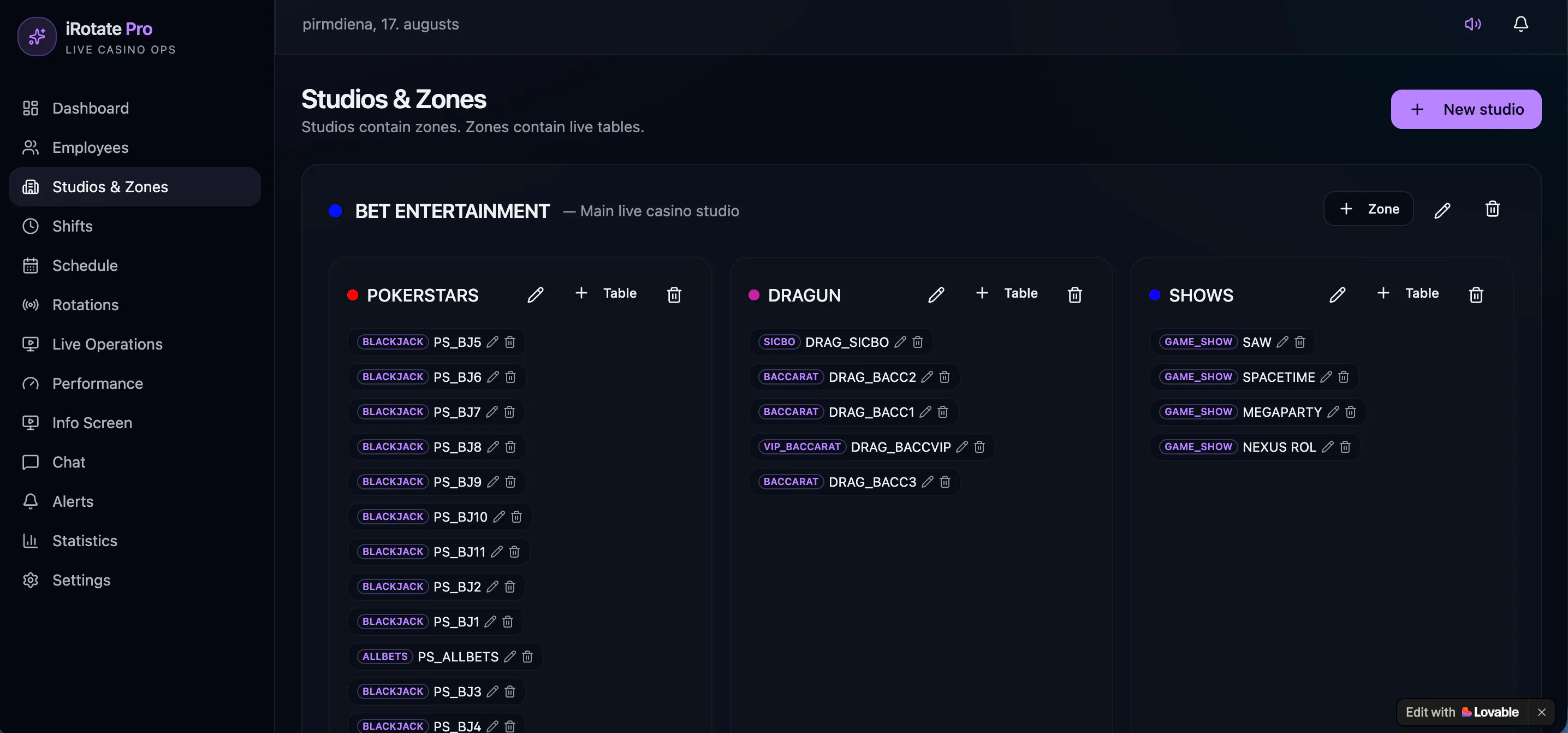Edit the POKERSTARS zone
This screenshot has height=733, width=1568.
click(536, 294)
